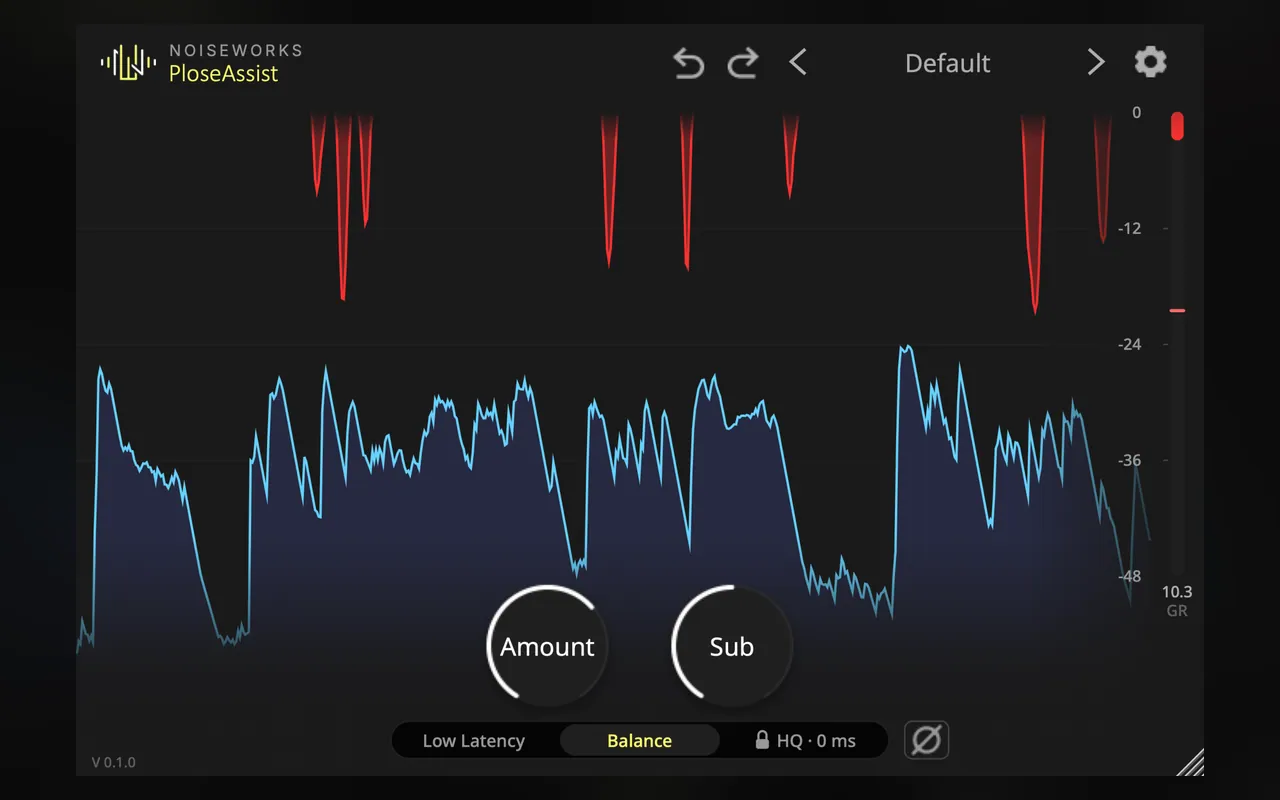The height and width of the screenshot is (800, 1280).
Task: Open the settings gear
Action: click(1150, 62)
